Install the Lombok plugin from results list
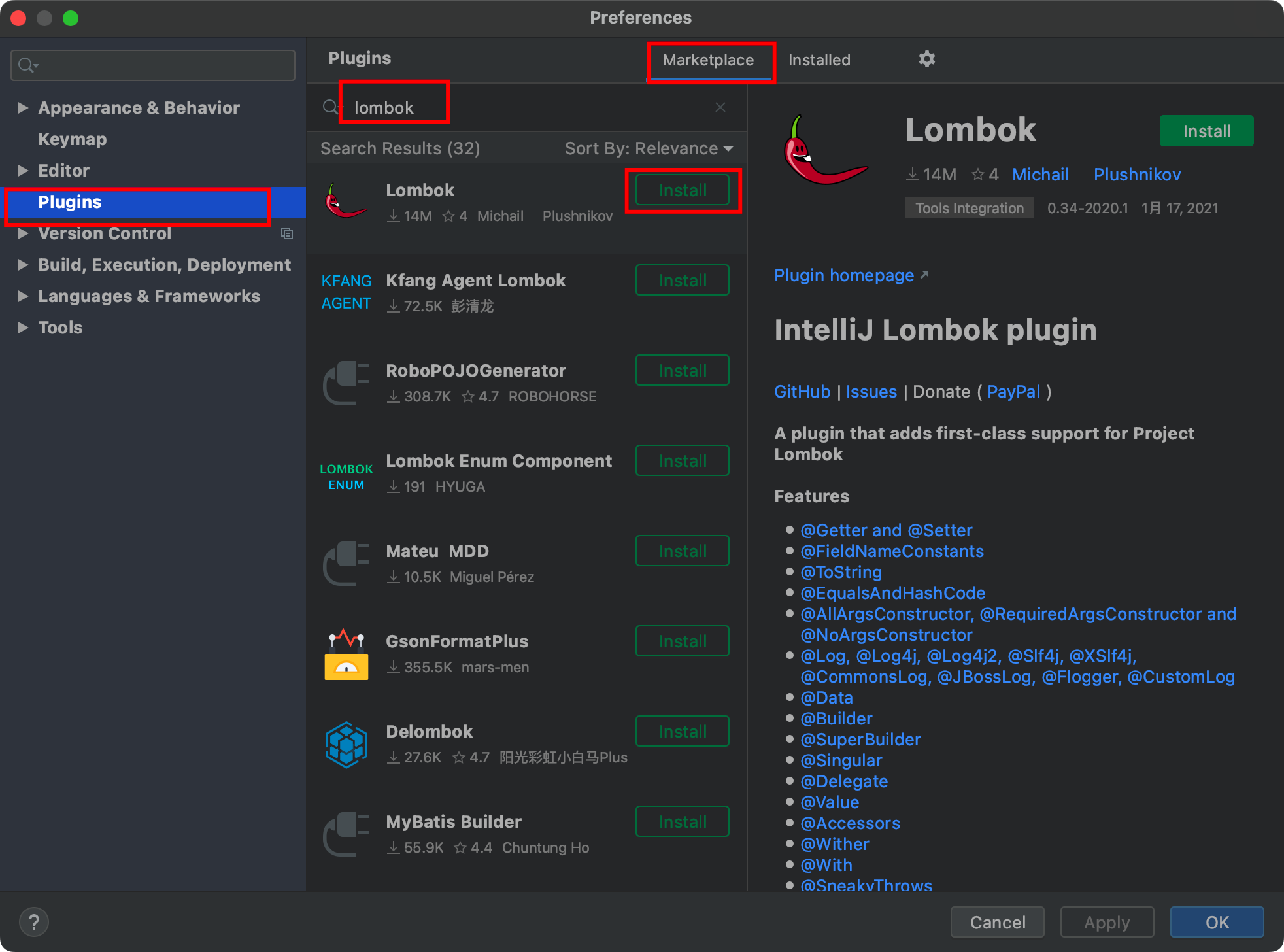Image resolution: width=1284 pixels, height=952 pixels. point(683,190)
